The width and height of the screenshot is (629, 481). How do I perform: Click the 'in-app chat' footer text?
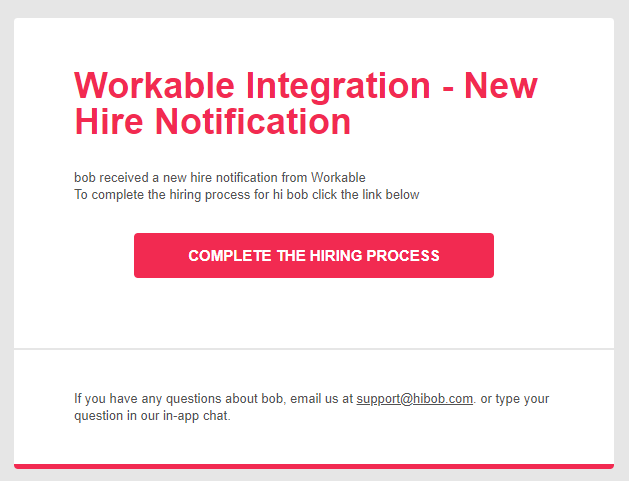tap(197, 416)
